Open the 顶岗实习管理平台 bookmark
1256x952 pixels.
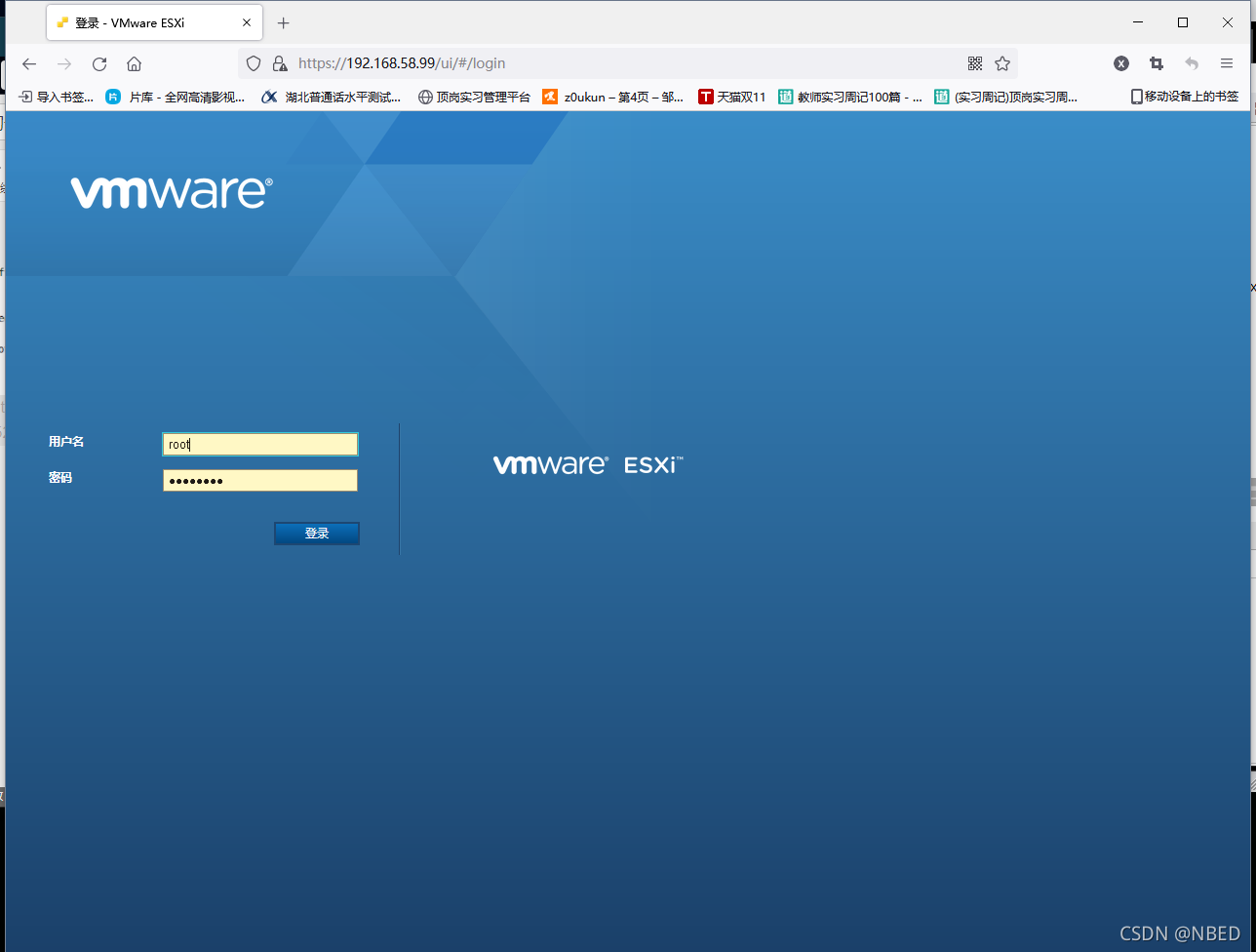(475, 97)
